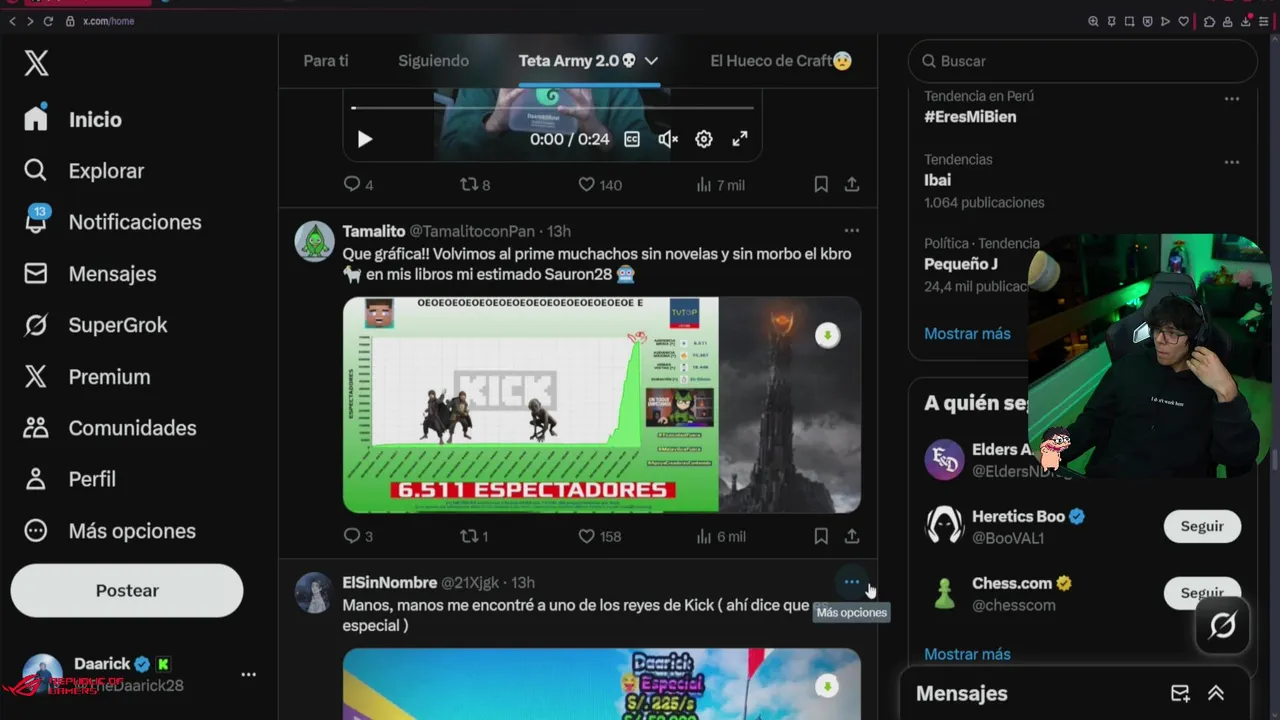Enter video fullscreen mode

point(740,139)
